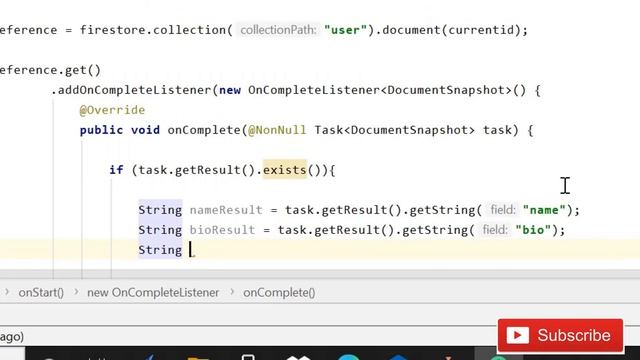This screenshot has height=360, width=640.
Task: Click the "user" string literal
Action: point(345,30)
